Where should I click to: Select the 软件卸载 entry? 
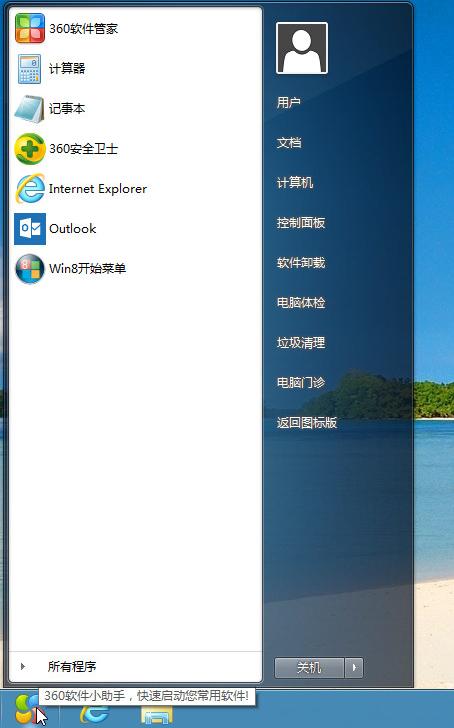pos(301,262)
